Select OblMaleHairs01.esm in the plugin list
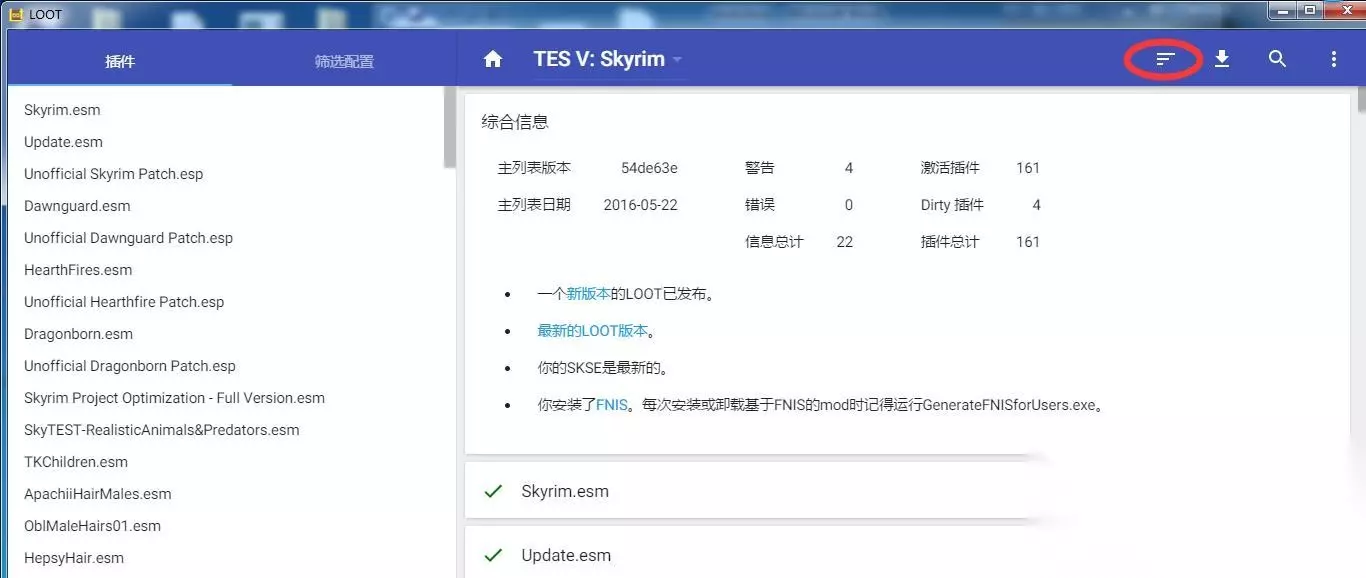The image size is (1366, 578). [x=92, y=526]
